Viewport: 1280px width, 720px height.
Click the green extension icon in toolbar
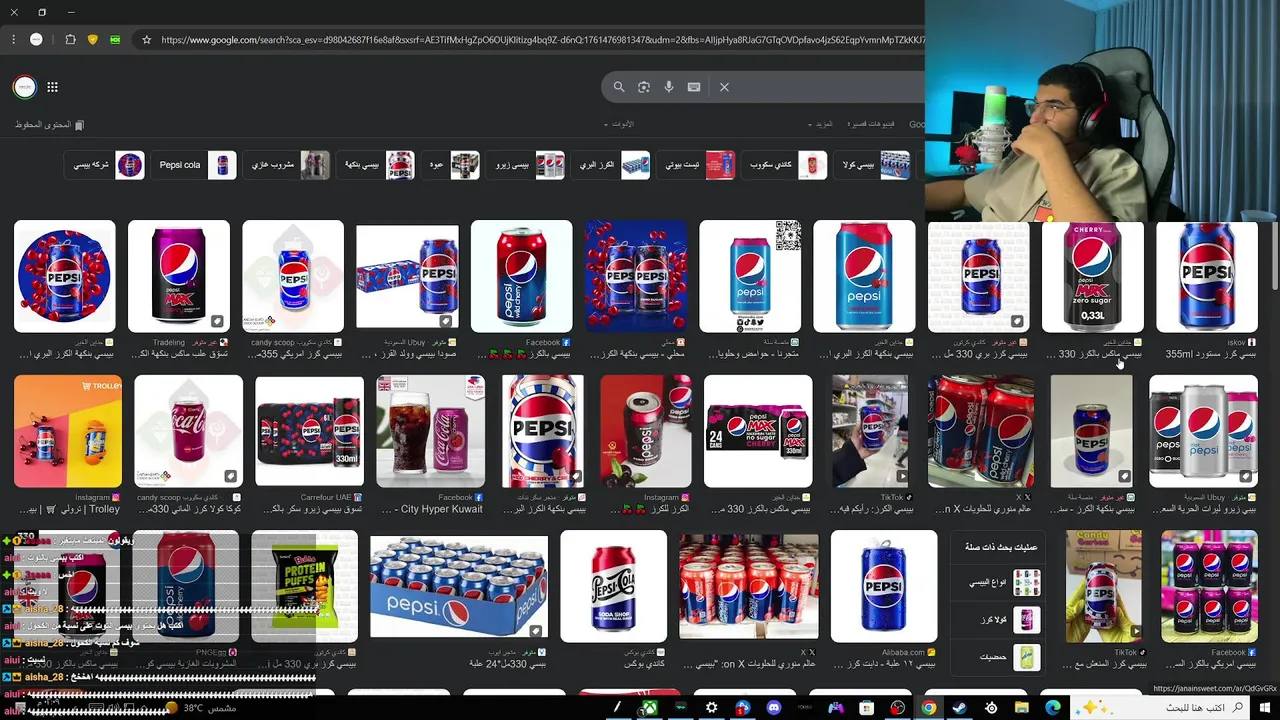(x=115, y=40)
